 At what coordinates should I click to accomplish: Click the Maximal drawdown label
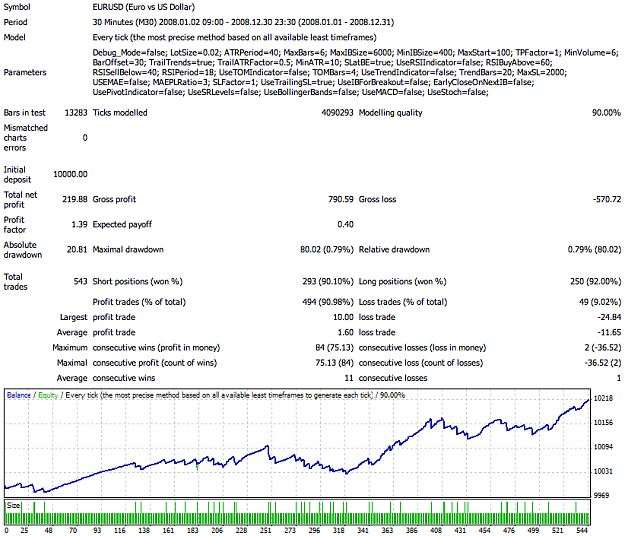pos(128,249)
